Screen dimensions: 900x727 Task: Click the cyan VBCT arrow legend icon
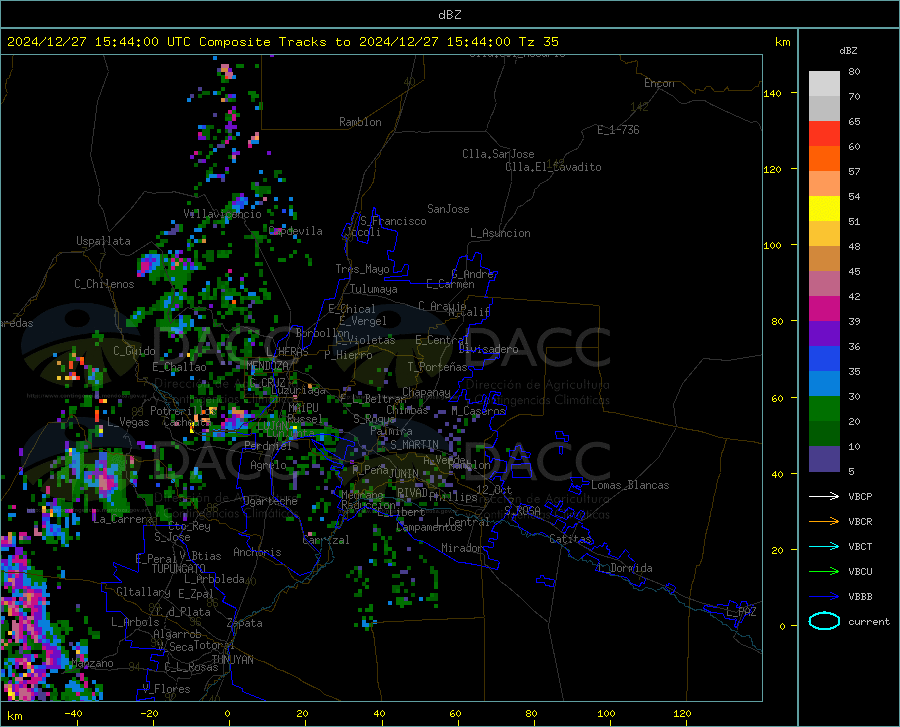point(824,546)
